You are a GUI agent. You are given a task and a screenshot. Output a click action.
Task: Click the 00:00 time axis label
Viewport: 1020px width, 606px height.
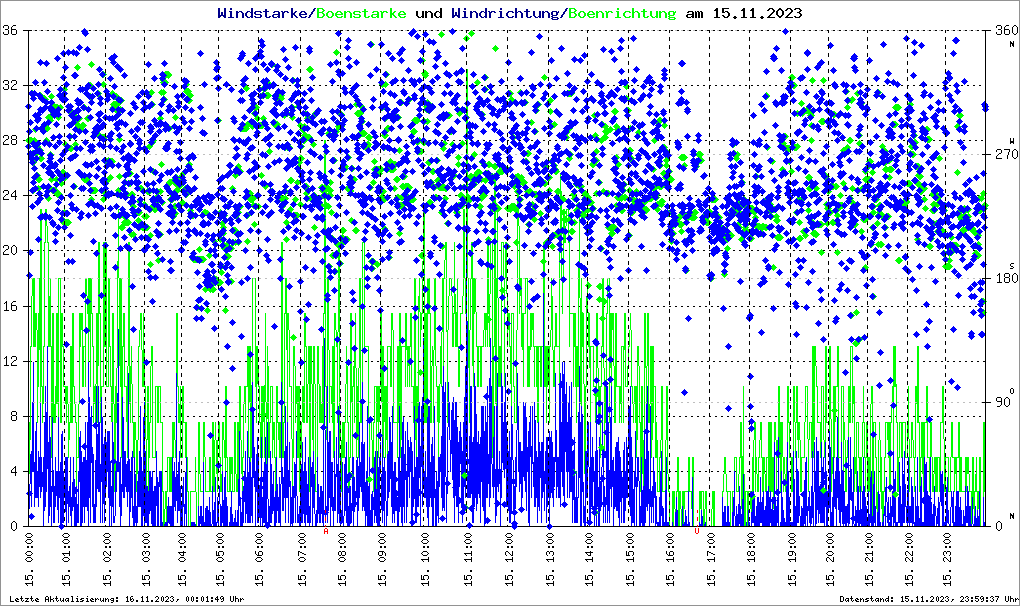[29, 559]
